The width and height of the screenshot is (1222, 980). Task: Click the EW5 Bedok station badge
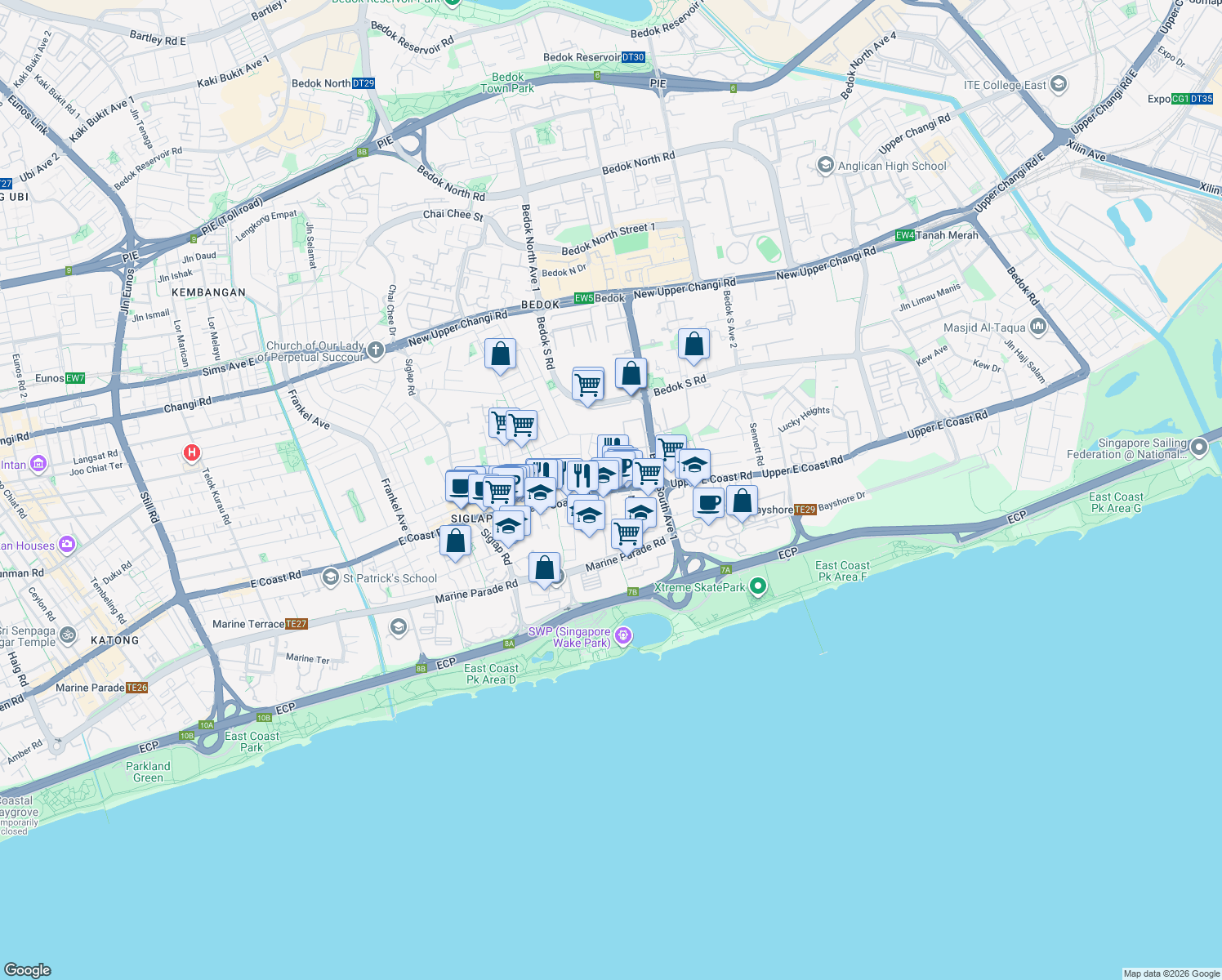pyautogui.click(x=582, y=297)
